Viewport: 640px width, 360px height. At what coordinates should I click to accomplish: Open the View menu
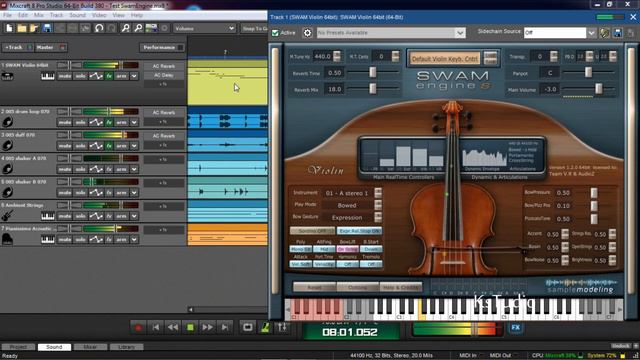click(118, 15)
